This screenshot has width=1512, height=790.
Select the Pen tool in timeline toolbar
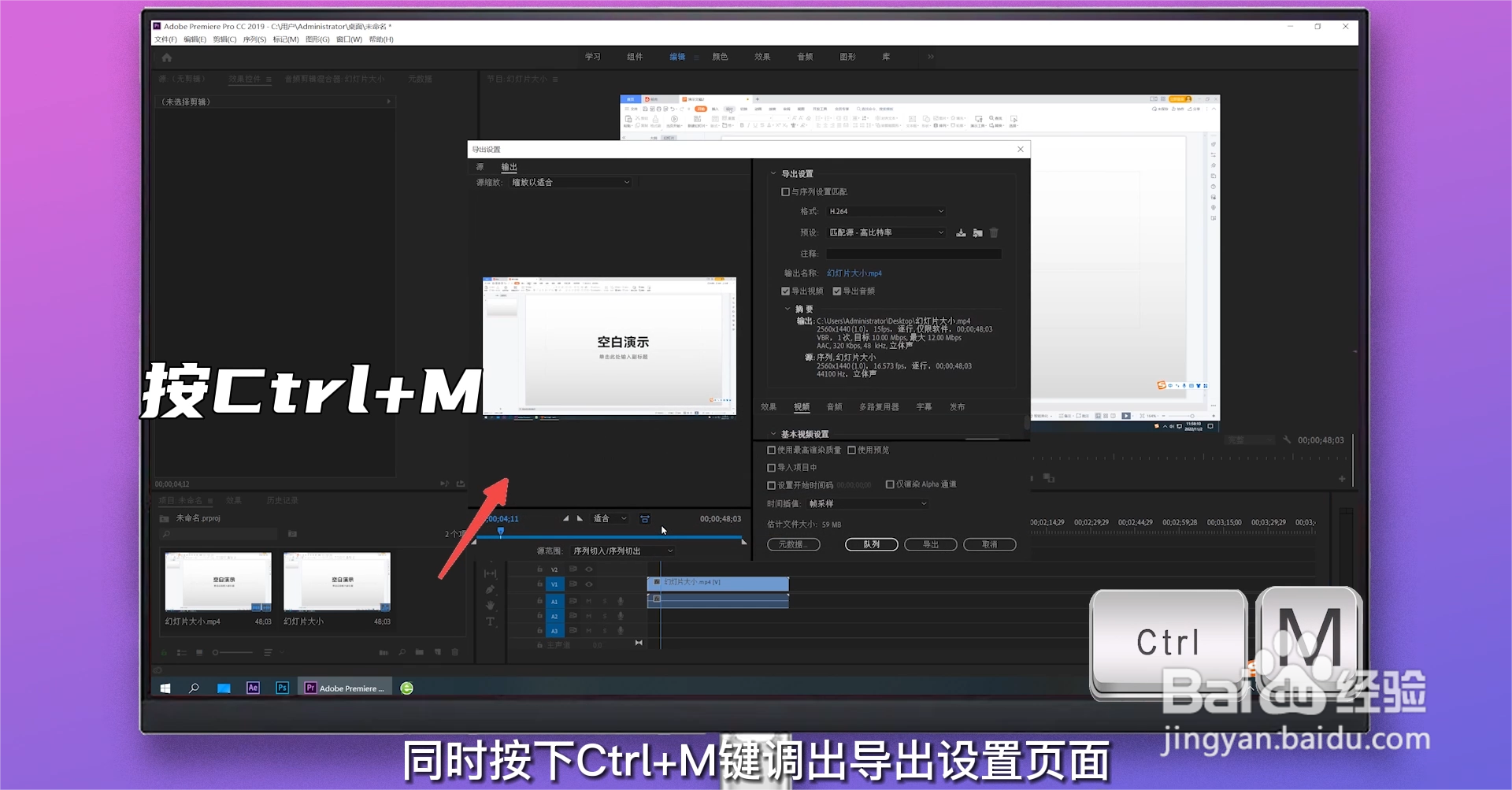coord(490,589)
